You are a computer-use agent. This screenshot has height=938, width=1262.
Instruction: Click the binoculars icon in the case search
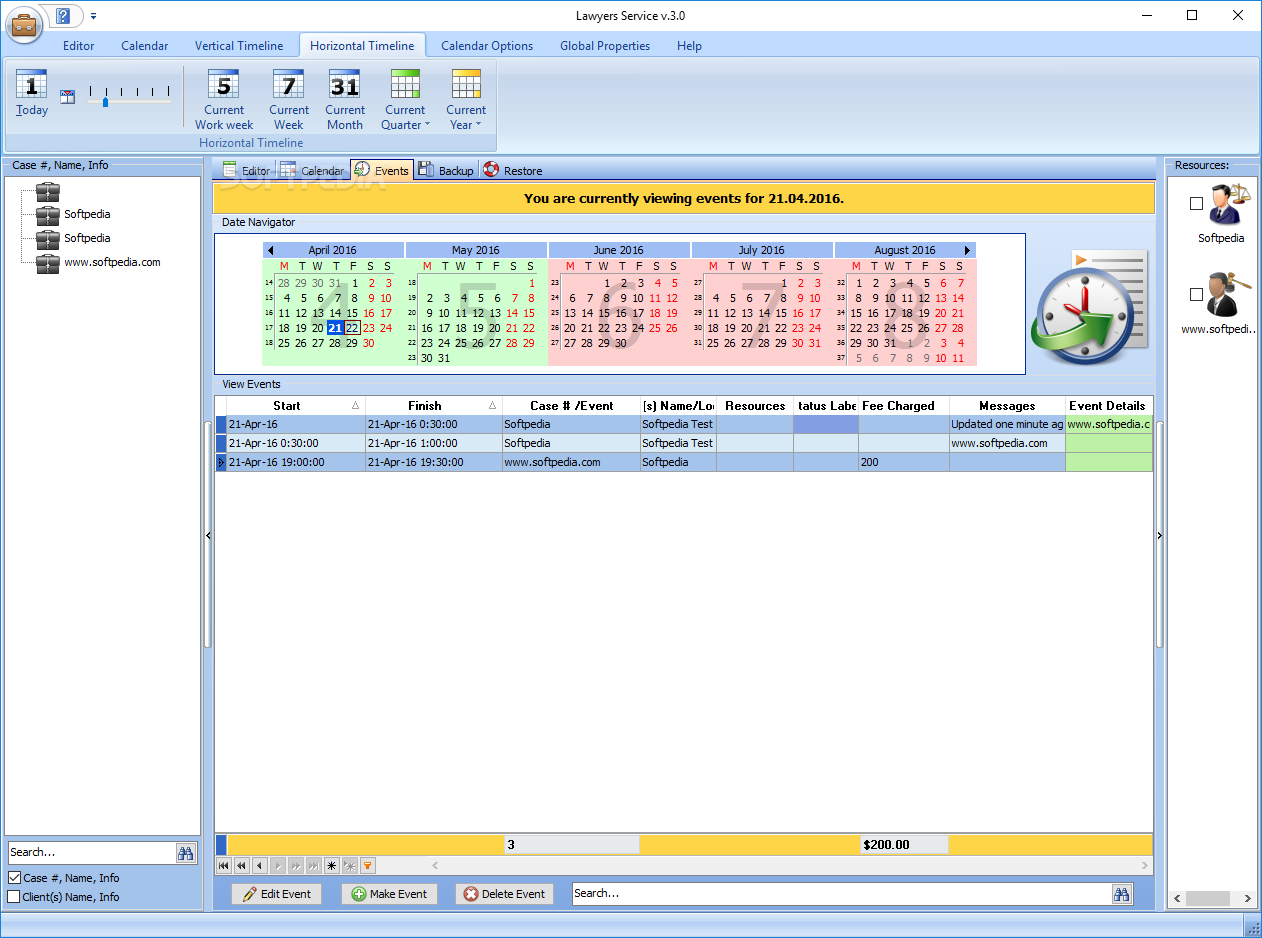[186, 853]
